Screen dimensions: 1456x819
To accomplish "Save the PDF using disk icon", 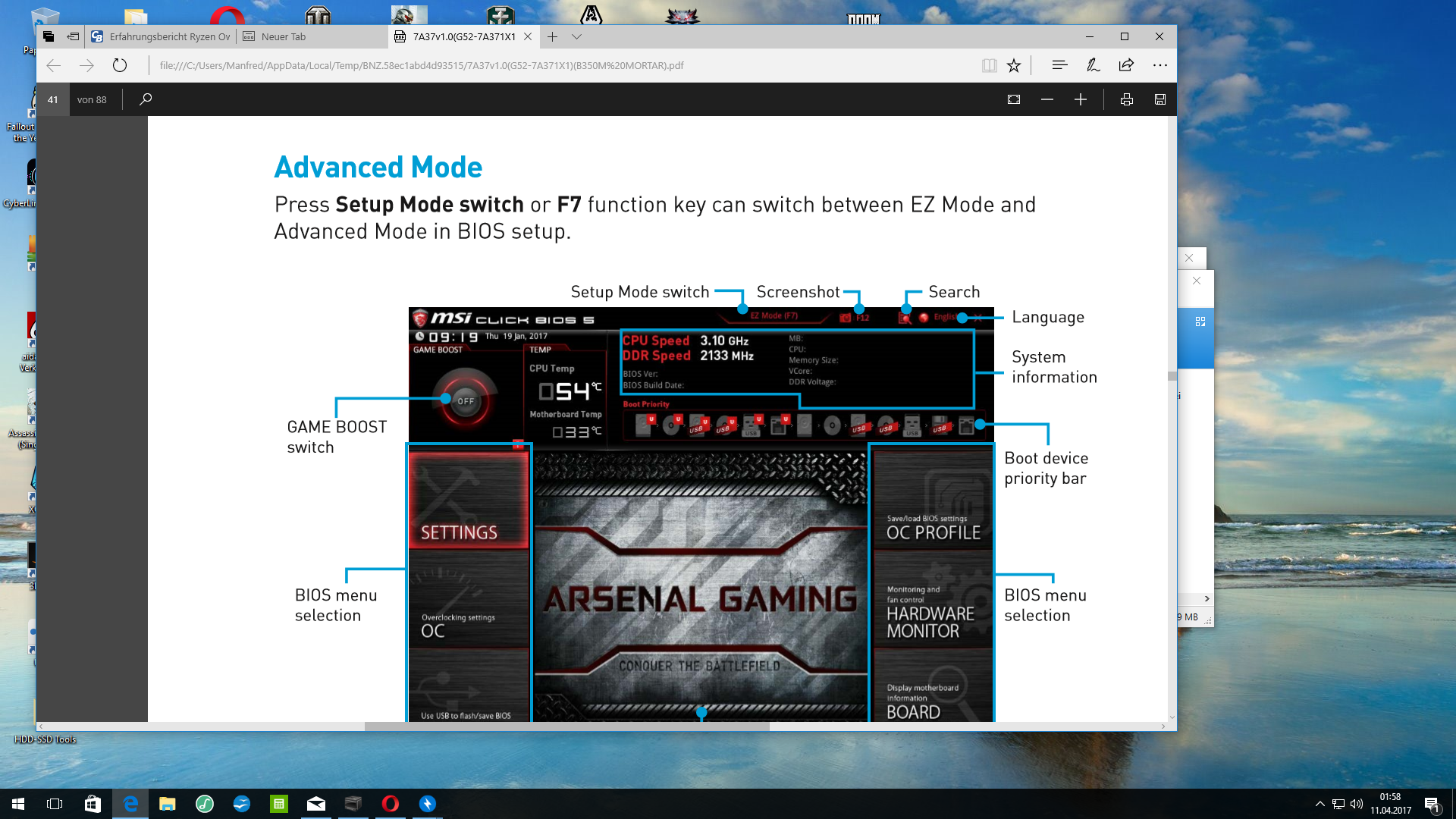I will [x=1160, y=99].
